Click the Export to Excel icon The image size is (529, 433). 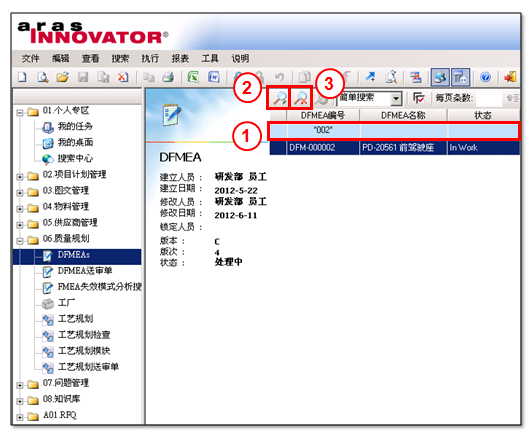pyautogui.click(x=193, y=77)
